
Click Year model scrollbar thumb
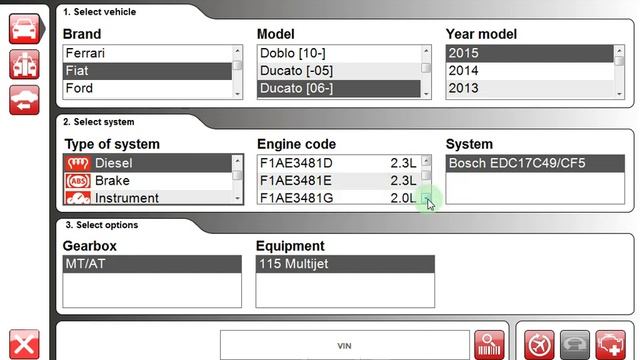[x=619, y=60]
